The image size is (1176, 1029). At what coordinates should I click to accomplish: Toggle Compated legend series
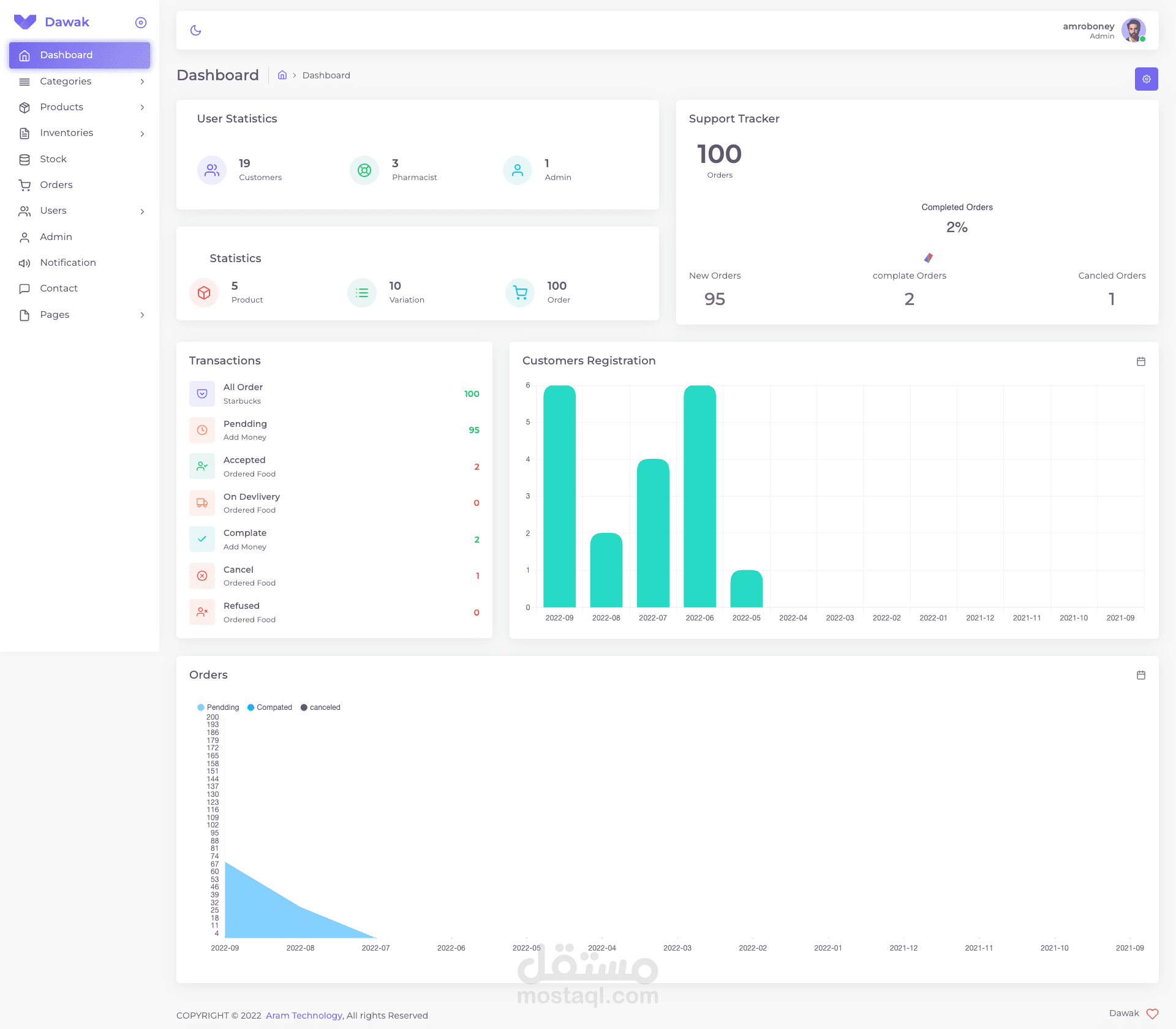[269, 707]
